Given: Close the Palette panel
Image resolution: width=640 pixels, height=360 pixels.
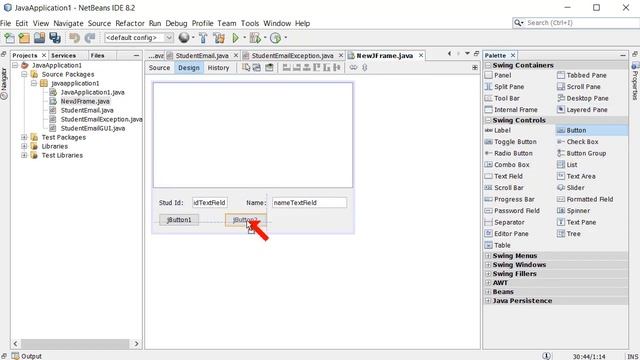Looking at the screenshot, I should tap(513, 56).
